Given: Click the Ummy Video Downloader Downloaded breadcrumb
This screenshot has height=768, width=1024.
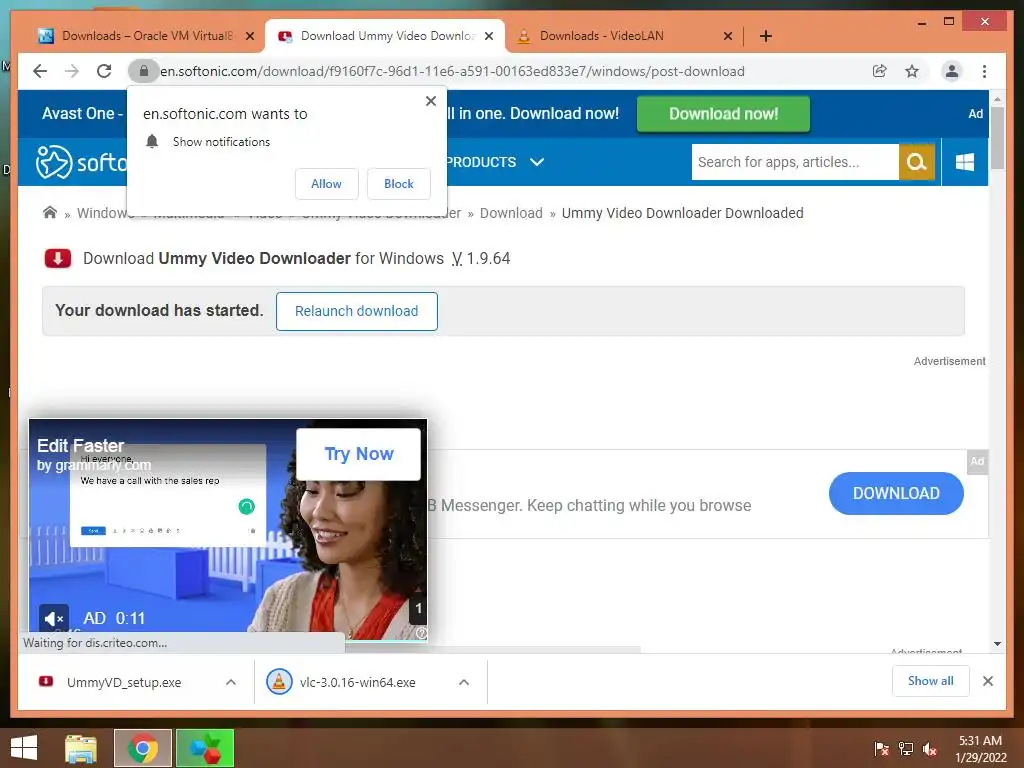Looking at the screenshot, I should pyautogui.click(x=682, y=213).
